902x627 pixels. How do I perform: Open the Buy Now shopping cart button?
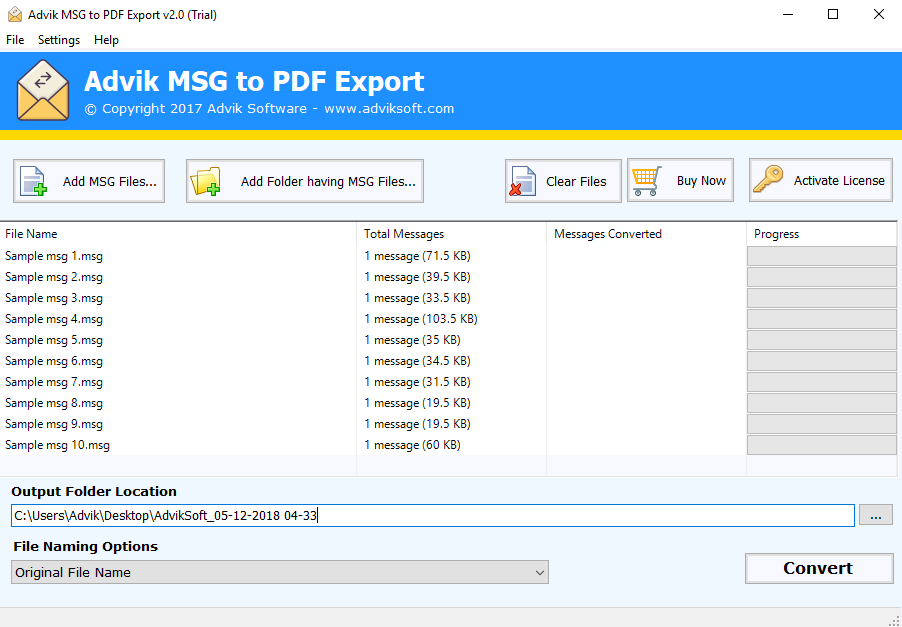(x=681, y=180)
